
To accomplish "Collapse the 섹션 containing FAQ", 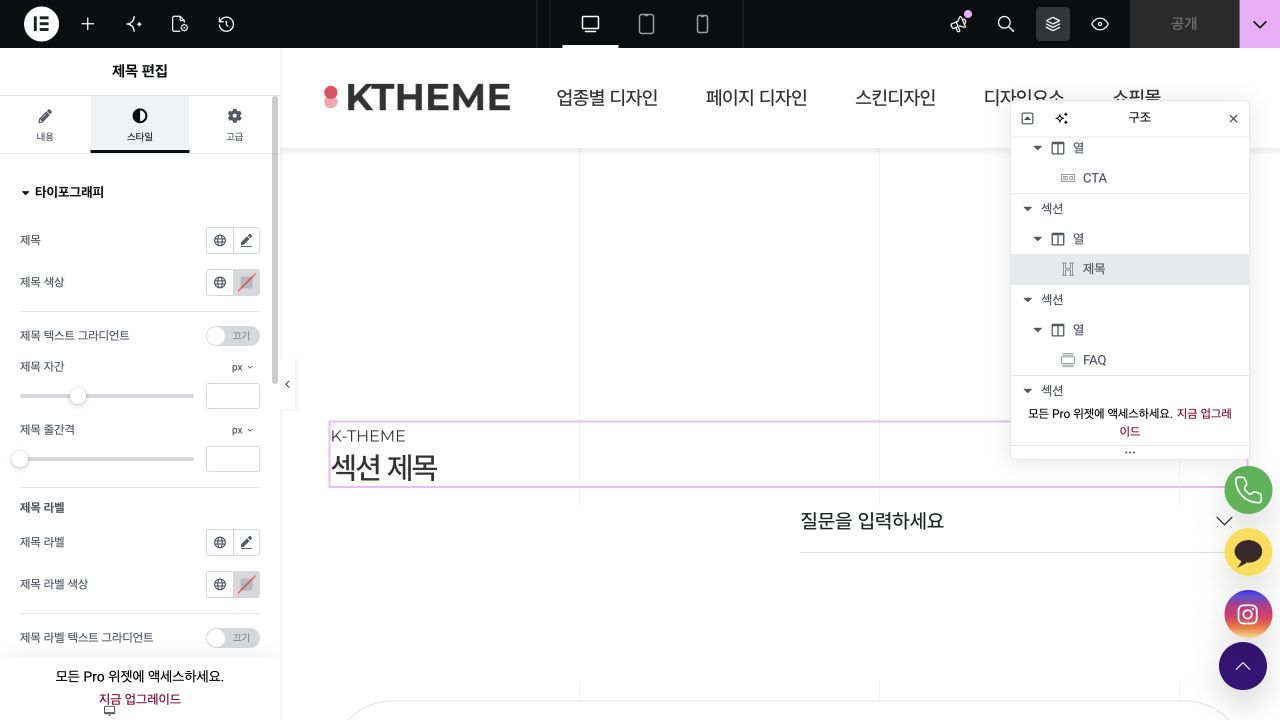I will click(1027, 300).
